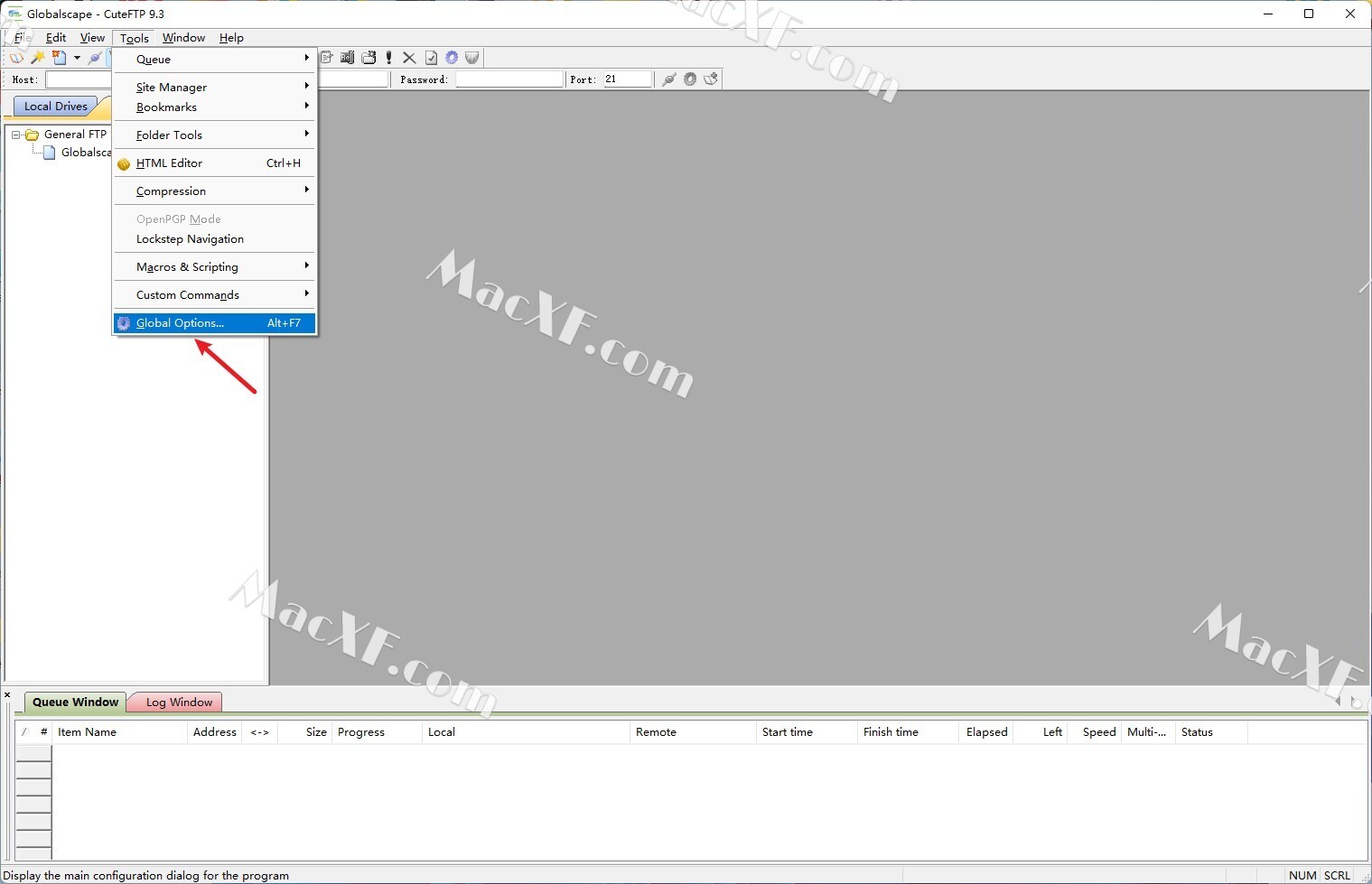1372x884 pixels.
Task: Sort queue by the Size column
Action: coord(305,732)
